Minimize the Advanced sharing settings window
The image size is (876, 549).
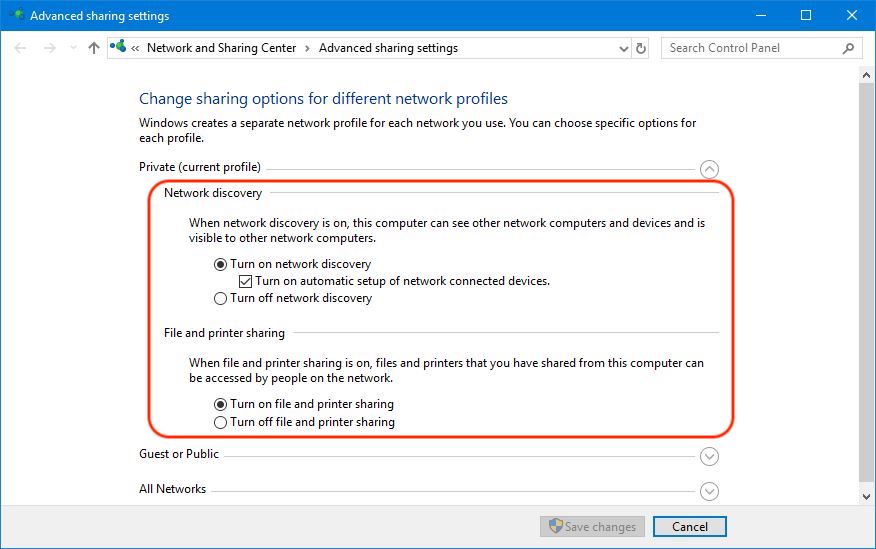(x=761, y=15)
